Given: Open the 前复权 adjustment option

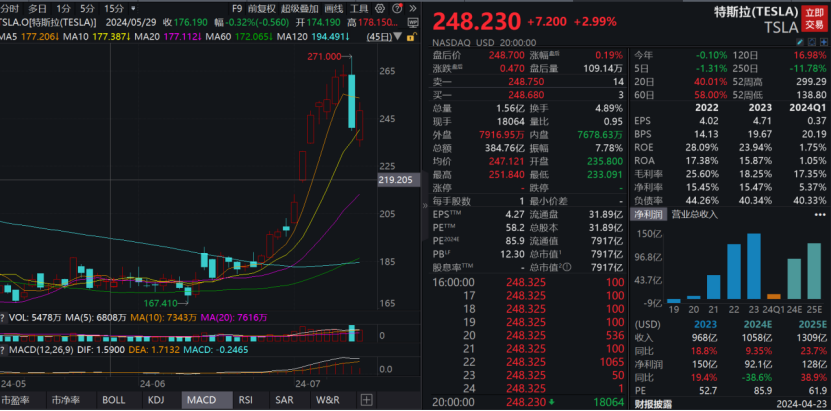Looking at the screenshot, I should (262, 8).
